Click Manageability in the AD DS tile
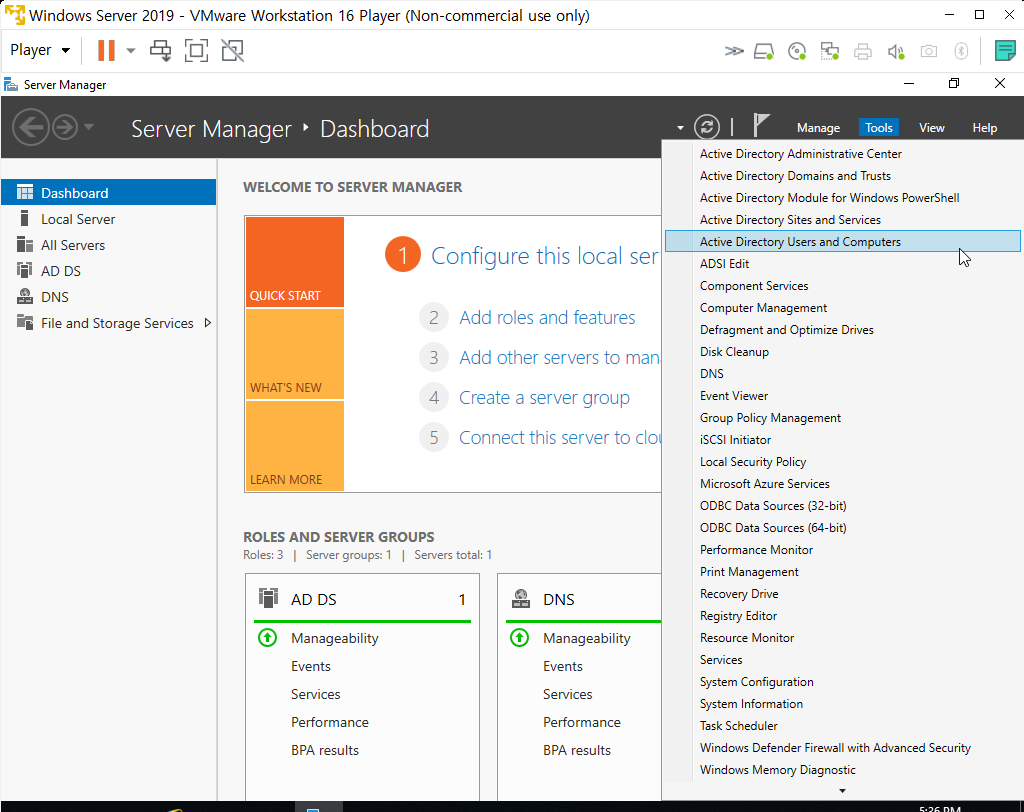This screenshot has width=1024, height=812. [x=334, y=638]
